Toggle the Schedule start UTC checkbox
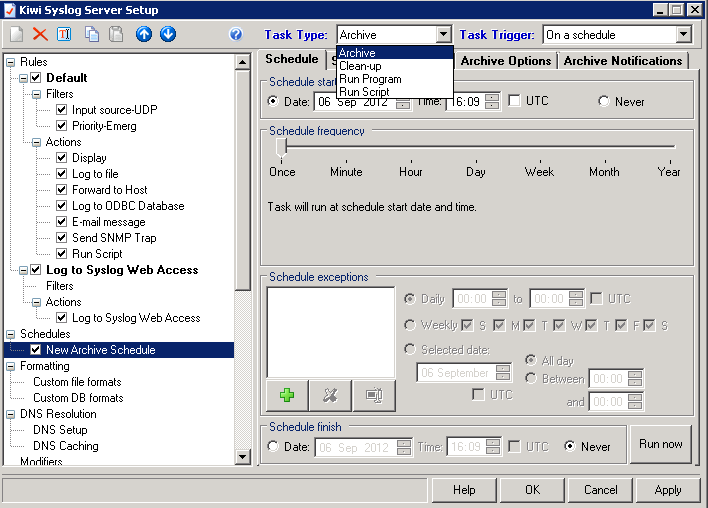The width and height of the screenshot is (708, 508). (x=514, y=101)
